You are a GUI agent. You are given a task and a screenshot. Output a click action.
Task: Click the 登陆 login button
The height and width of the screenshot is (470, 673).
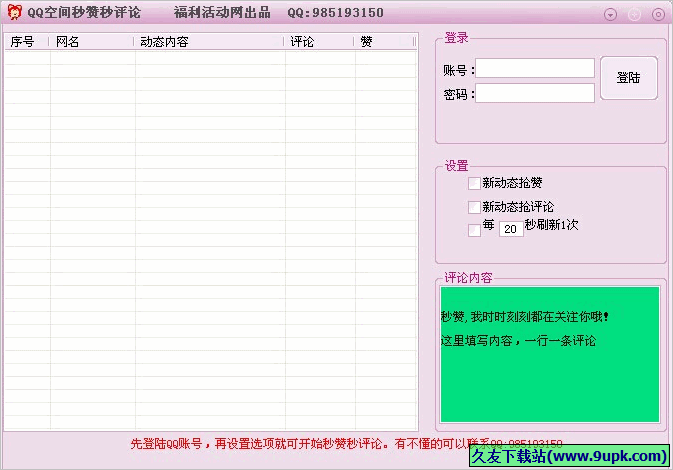pyautogui.click(x=629, y=78)
